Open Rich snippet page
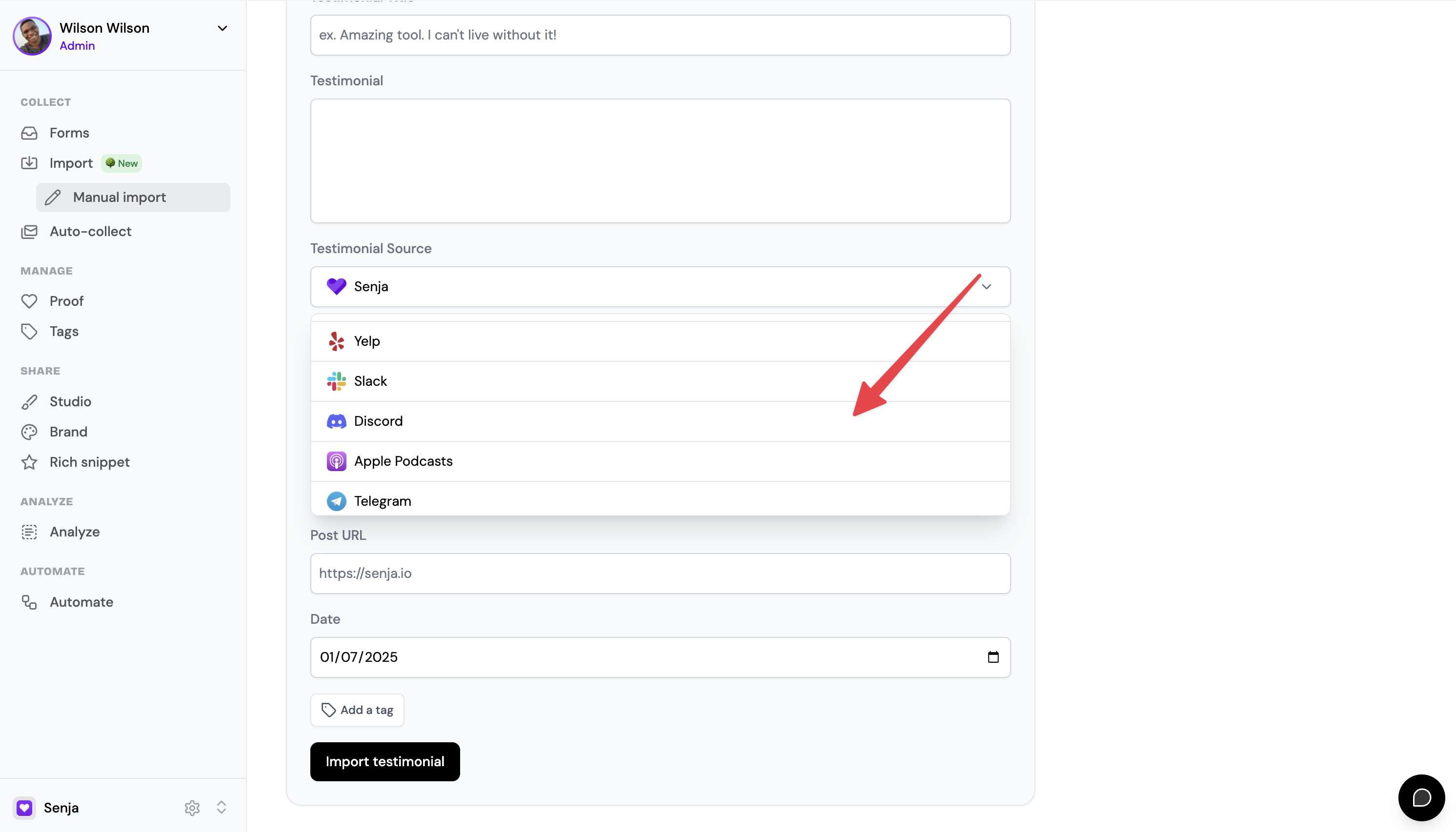 pyautogui.click(x=90, y=462)
